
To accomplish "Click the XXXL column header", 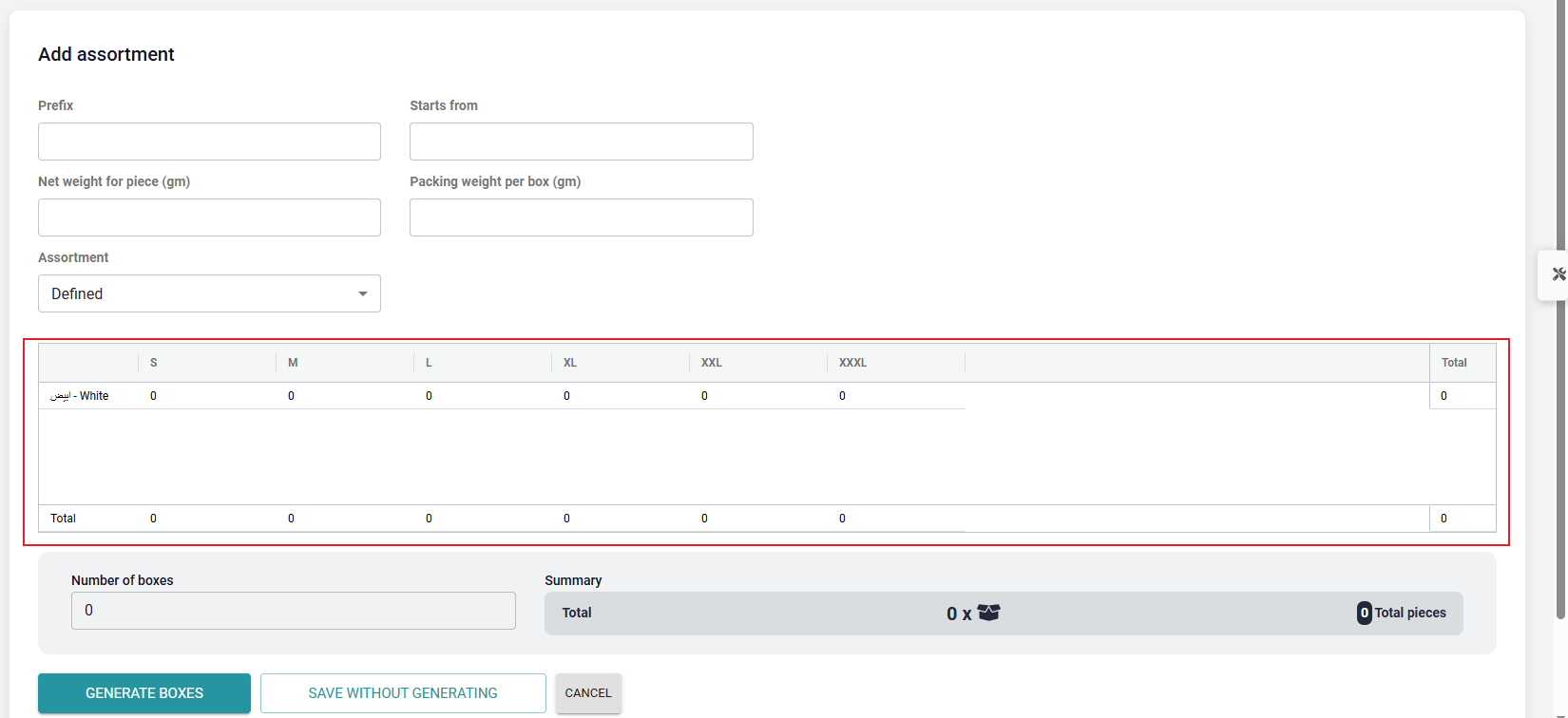I will tap(896, 363).
